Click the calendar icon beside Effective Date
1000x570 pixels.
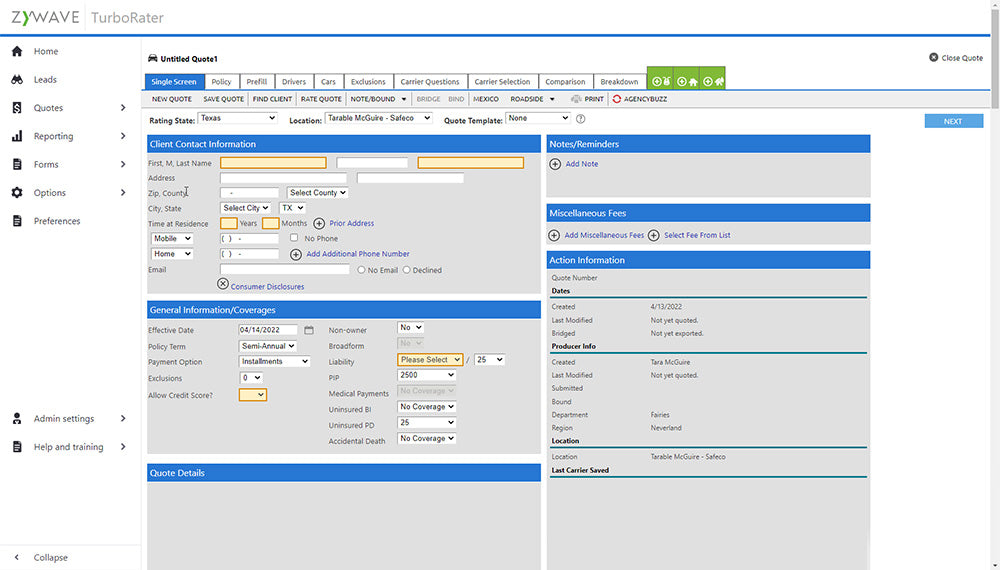pos(309,330)
